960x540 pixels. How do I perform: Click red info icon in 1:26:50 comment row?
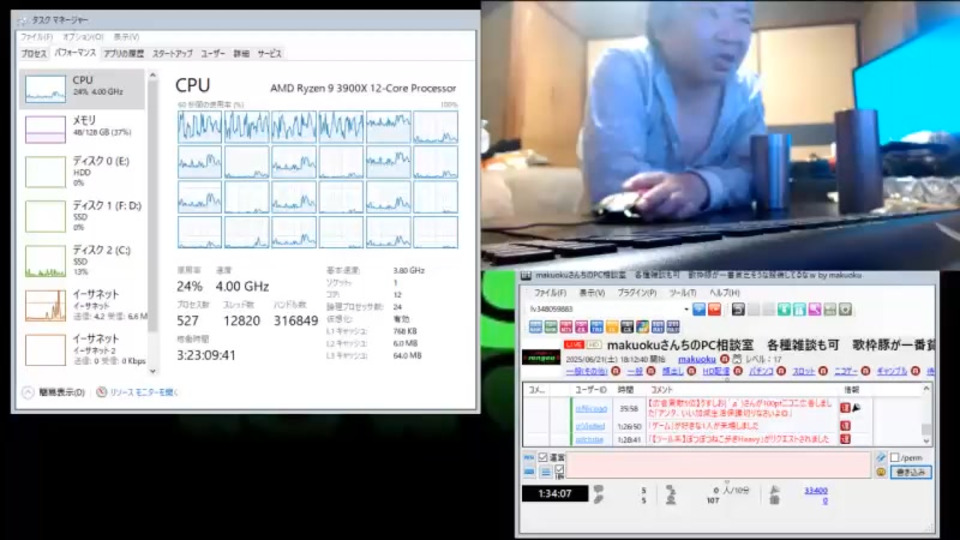pos(846,426)
